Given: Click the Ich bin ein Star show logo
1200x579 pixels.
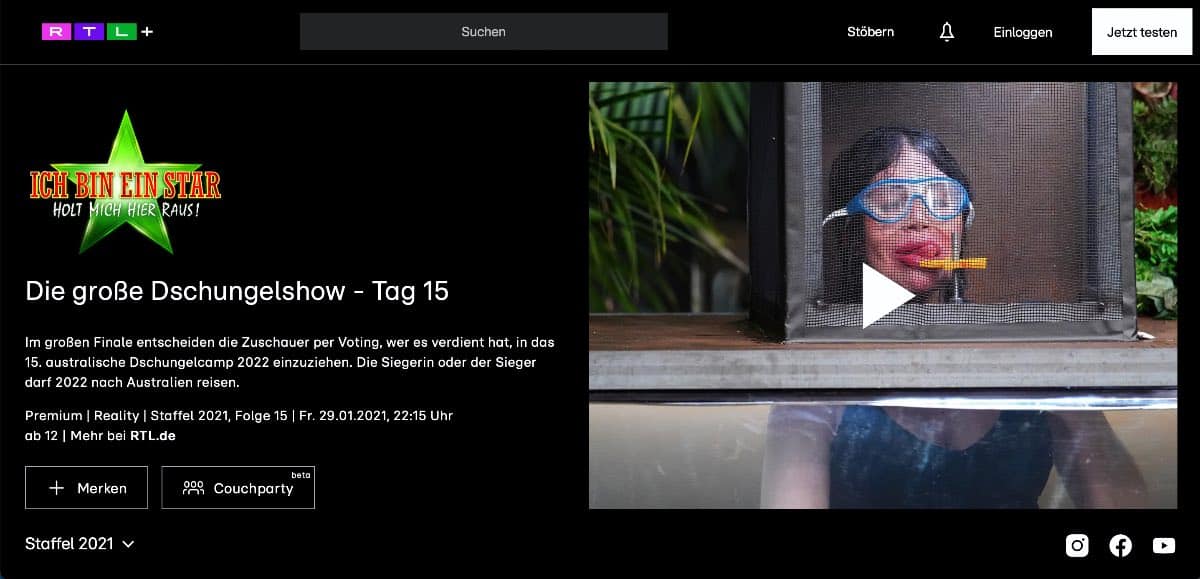Looking at the screenshot, I should [125, 182].
